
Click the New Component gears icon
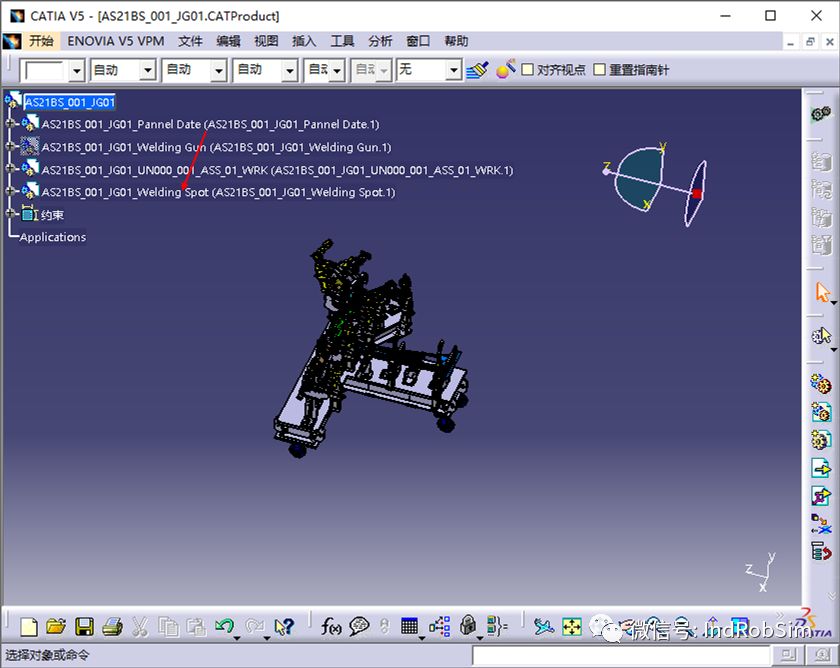(x=821, y=384)
